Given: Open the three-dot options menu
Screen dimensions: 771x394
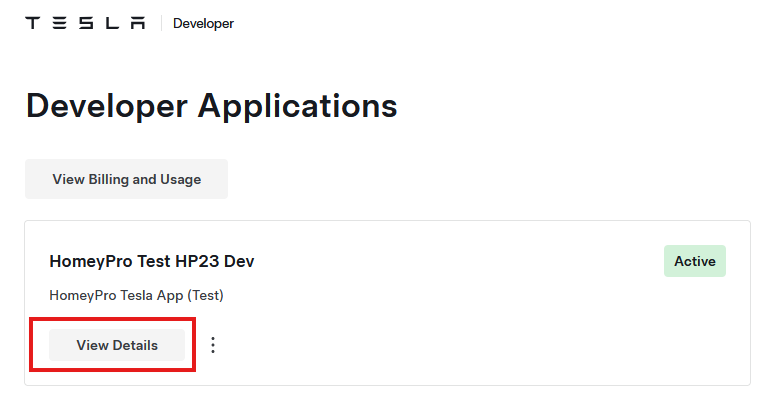Looking at the screenshot, I should (x=213, y=345).
